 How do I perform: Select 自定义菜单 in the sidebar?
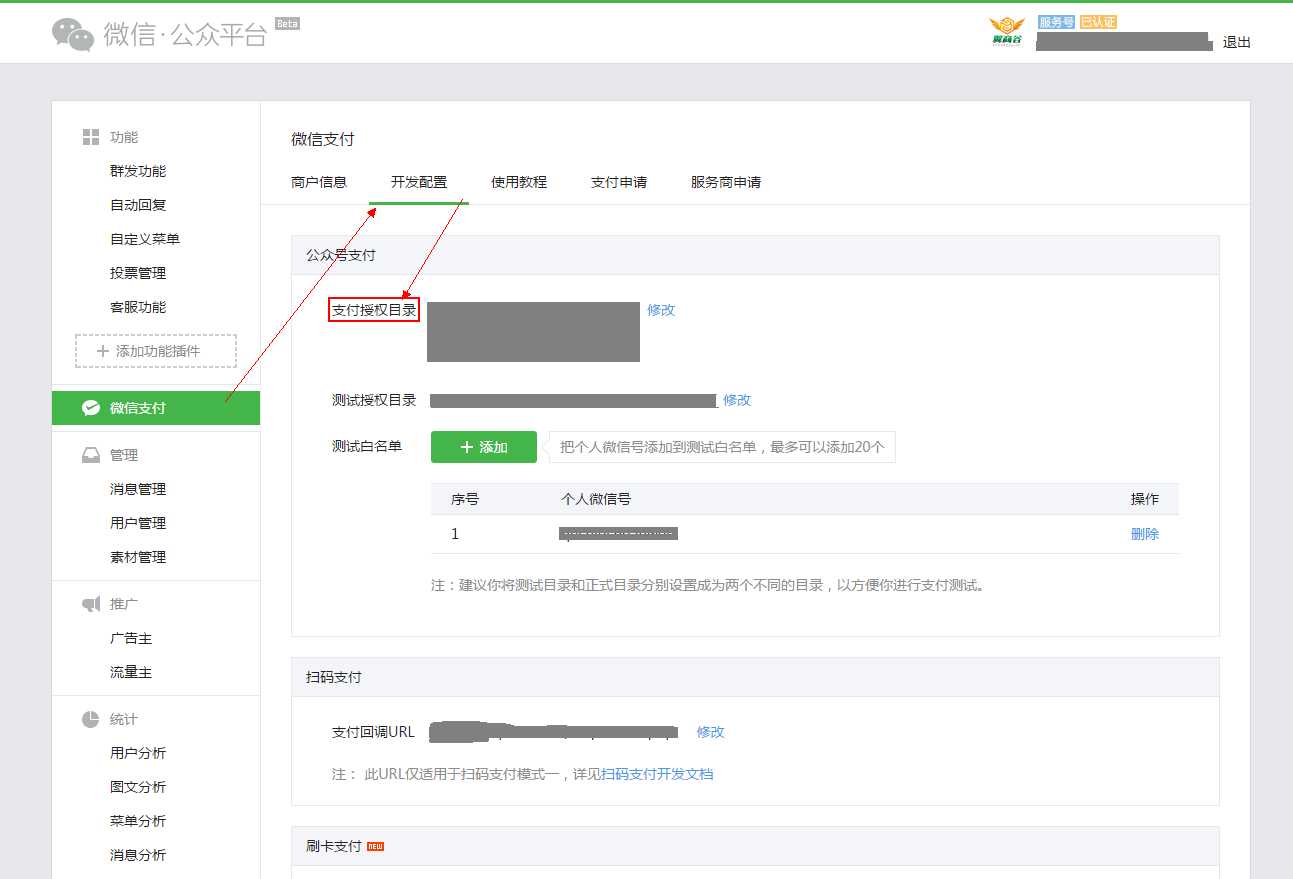pos(145,239)
